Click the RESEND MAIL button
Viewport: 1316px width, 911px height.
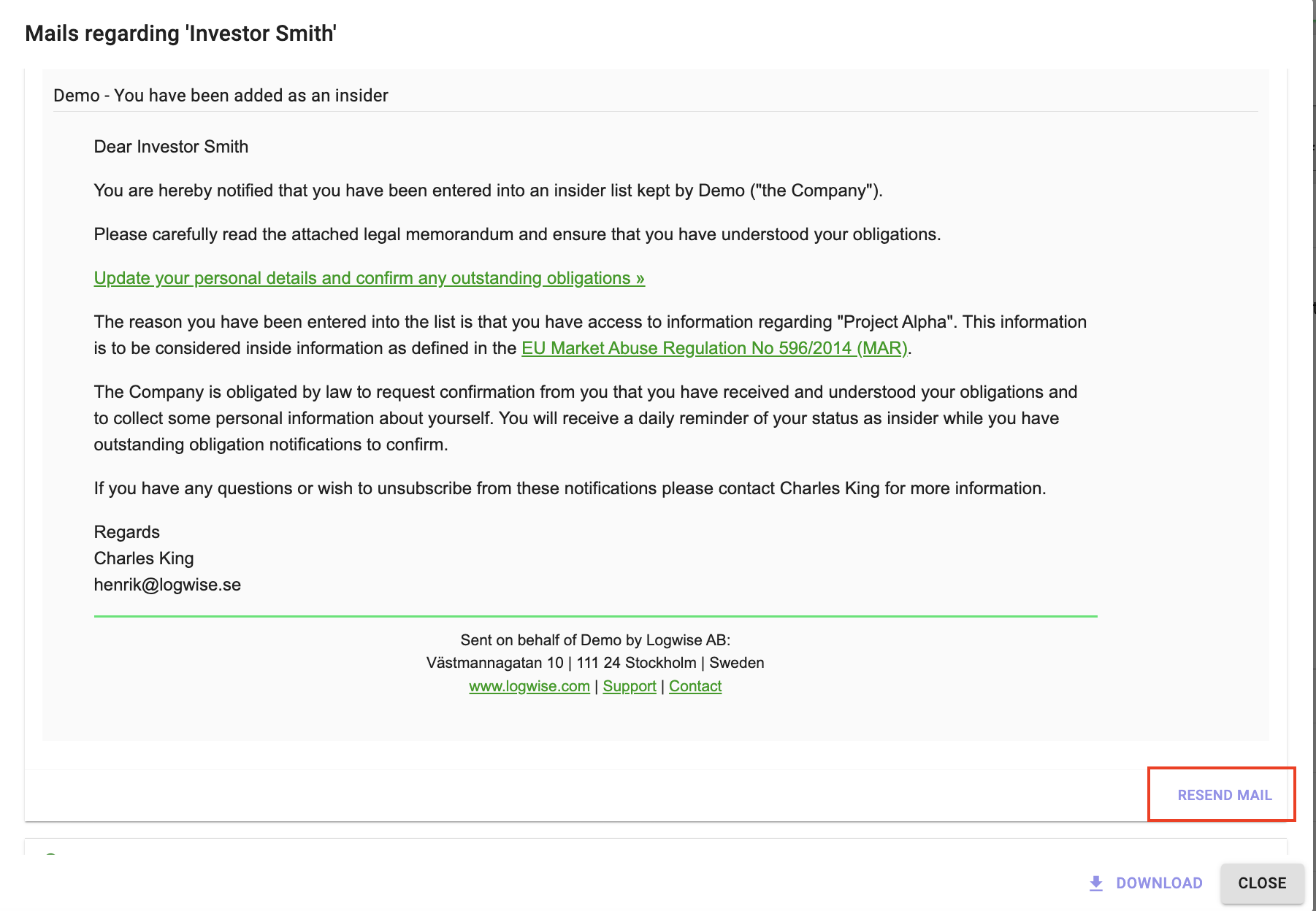(x=1225, y=795)
